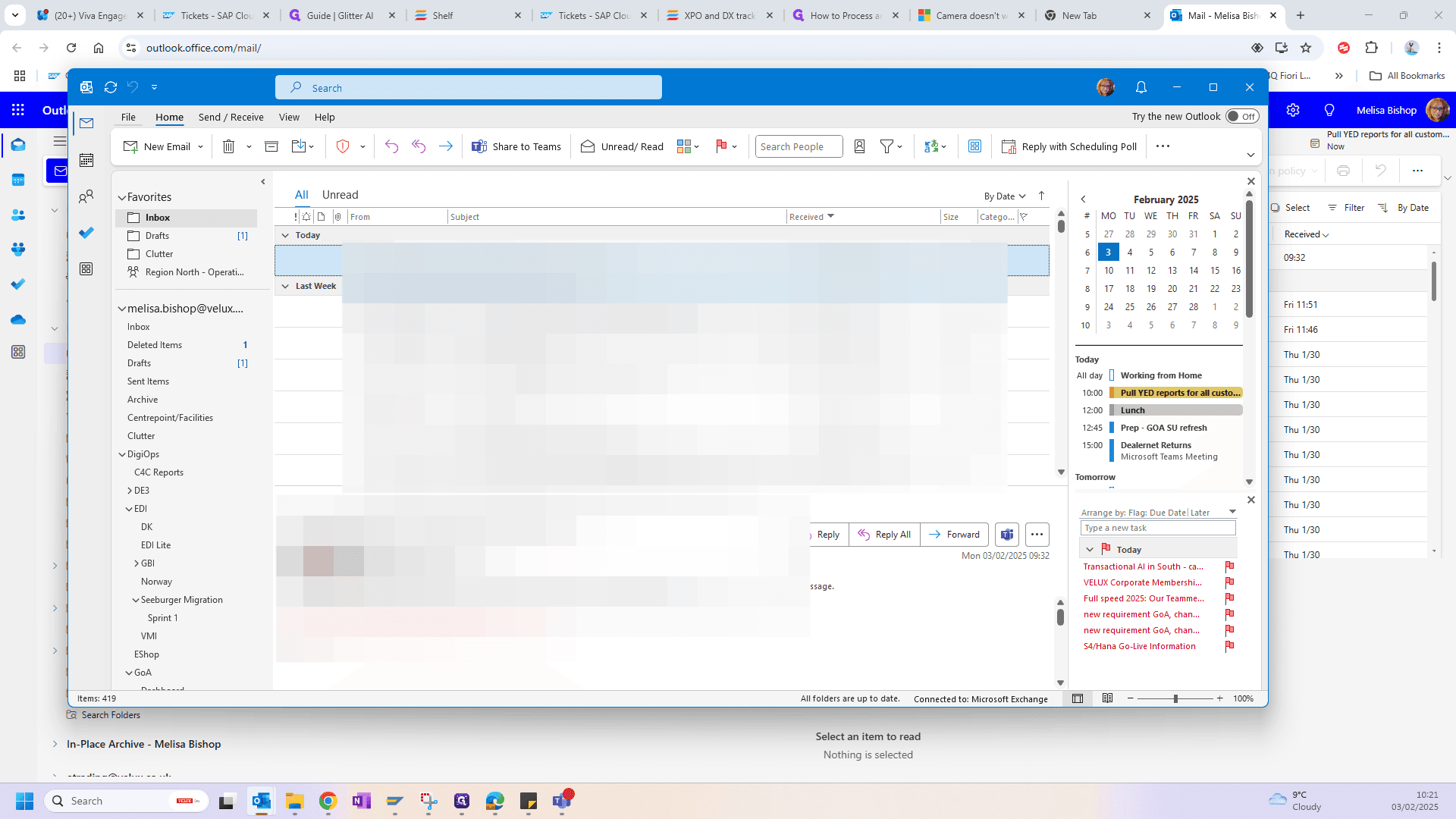Click the Reply All double-arrow ribbon icon
Image resolution: width=1456 pixels, height=819 pixels.
coord(419,146)
